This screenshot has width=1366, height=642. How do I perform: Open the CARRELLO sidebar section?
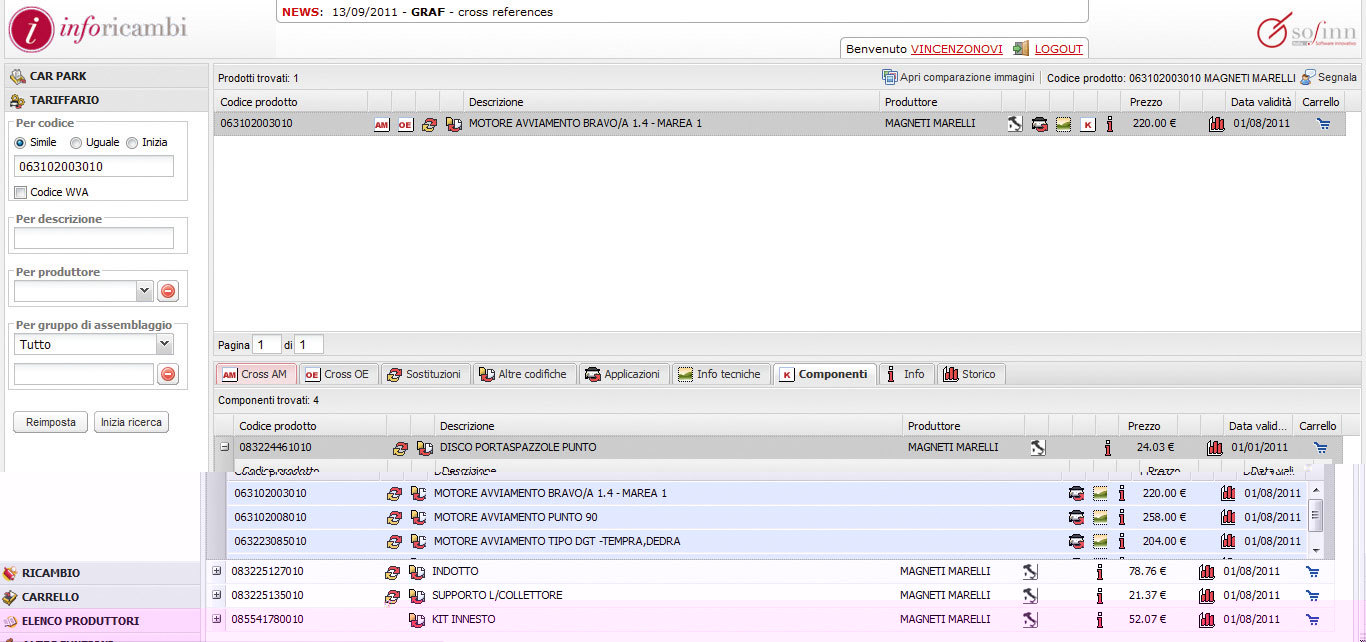100,597
